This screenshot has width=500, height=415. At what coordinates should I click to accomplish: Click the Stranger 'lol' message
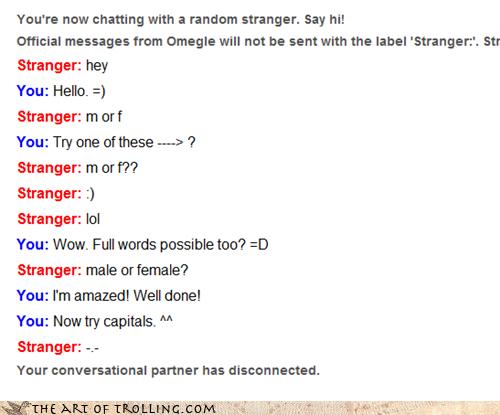coord(93,219)
